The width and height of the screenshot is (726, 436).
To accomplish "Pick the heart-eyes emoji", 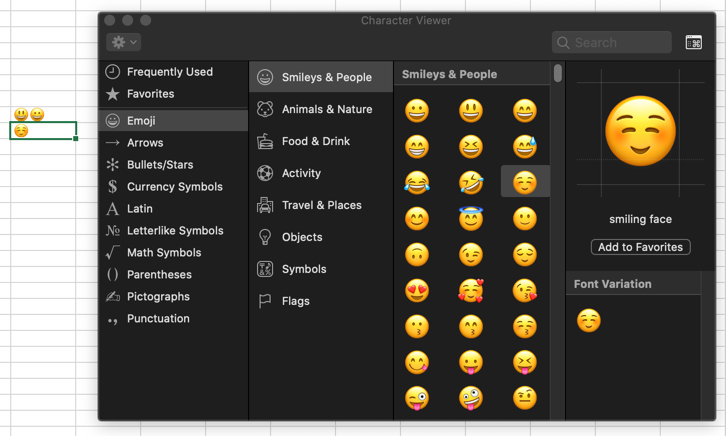I will tap(417, 290).
